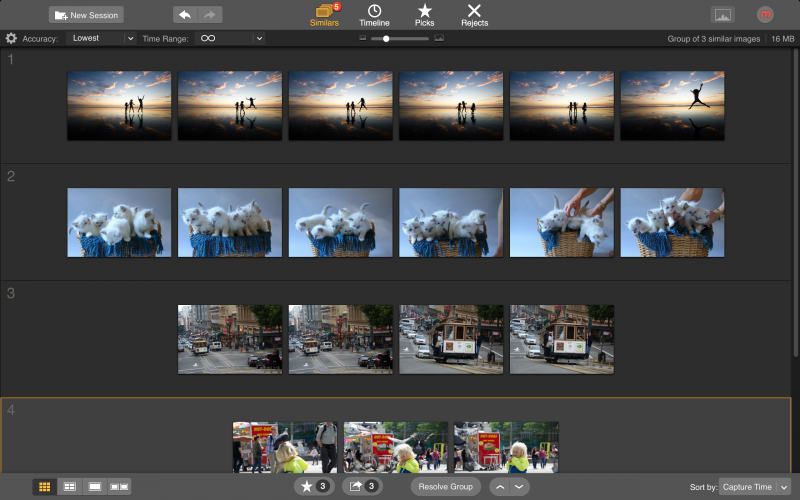
Task: Start a New Session
Action: (86, 15)
